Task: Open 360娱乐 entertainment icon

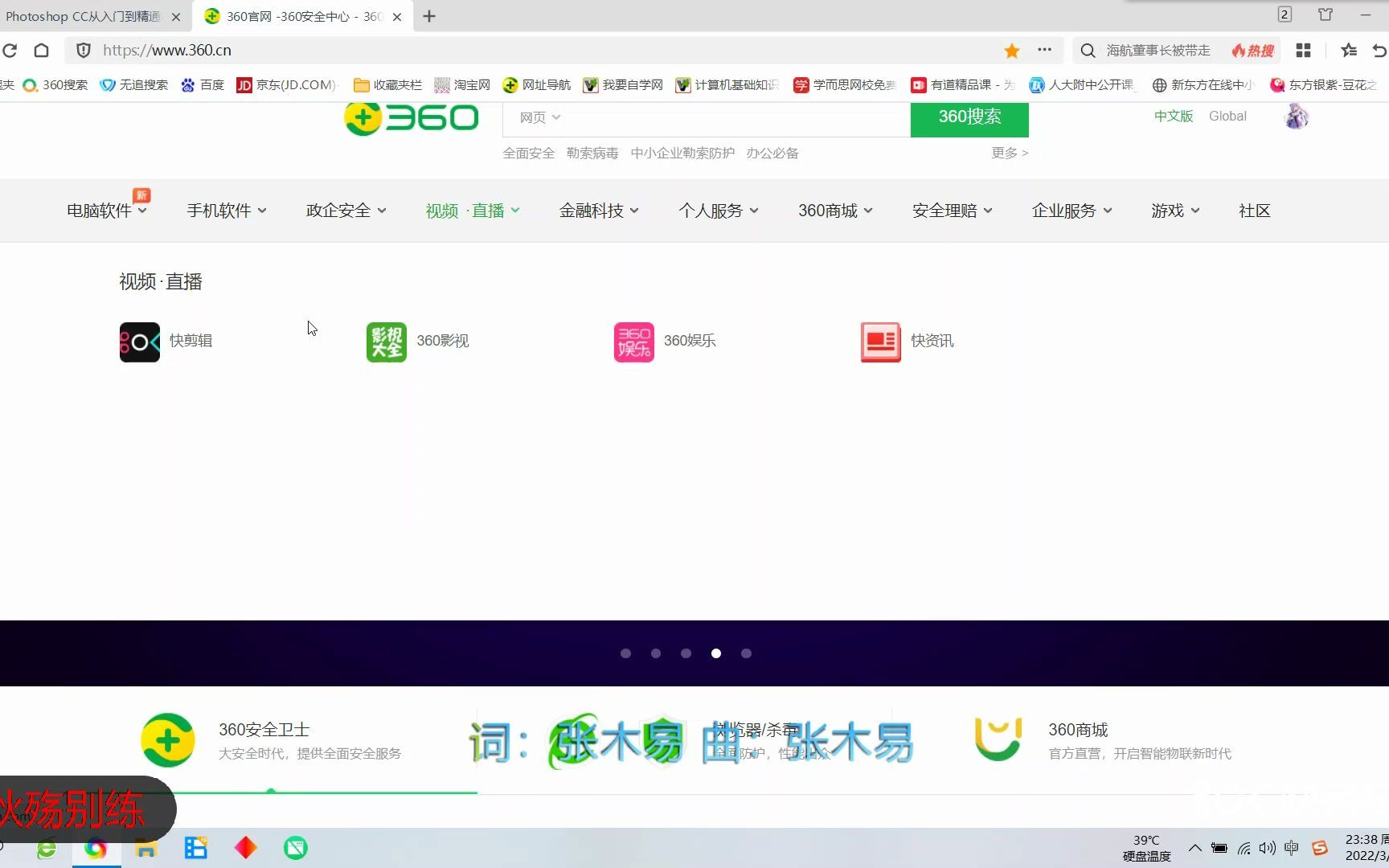Action: point(633,341)
